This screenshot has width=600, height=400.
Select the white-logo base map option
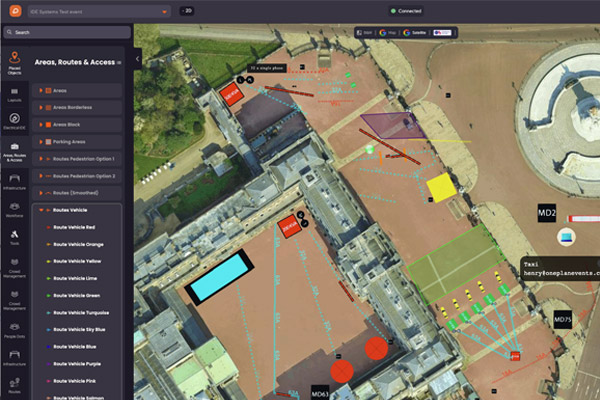point(442,33)
